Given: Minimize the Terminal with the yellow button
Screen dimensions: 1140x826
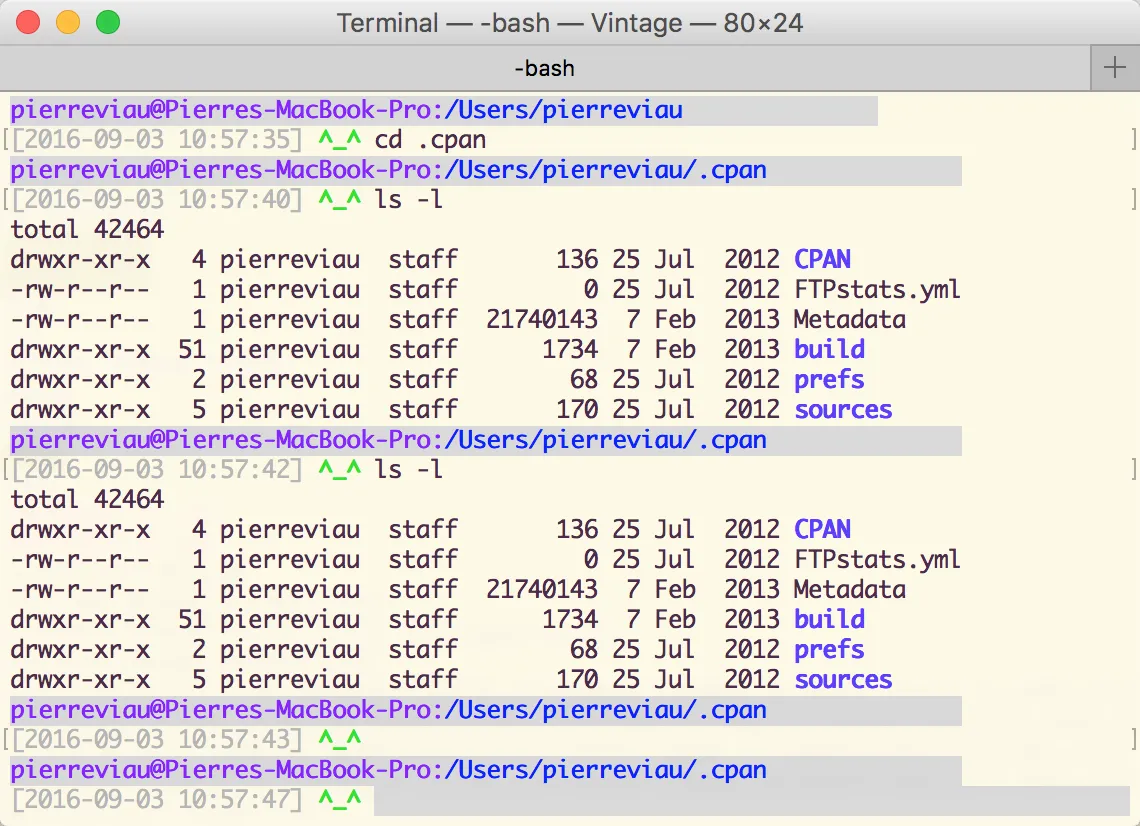Looking at the screenshot, I should click(68, 23).
